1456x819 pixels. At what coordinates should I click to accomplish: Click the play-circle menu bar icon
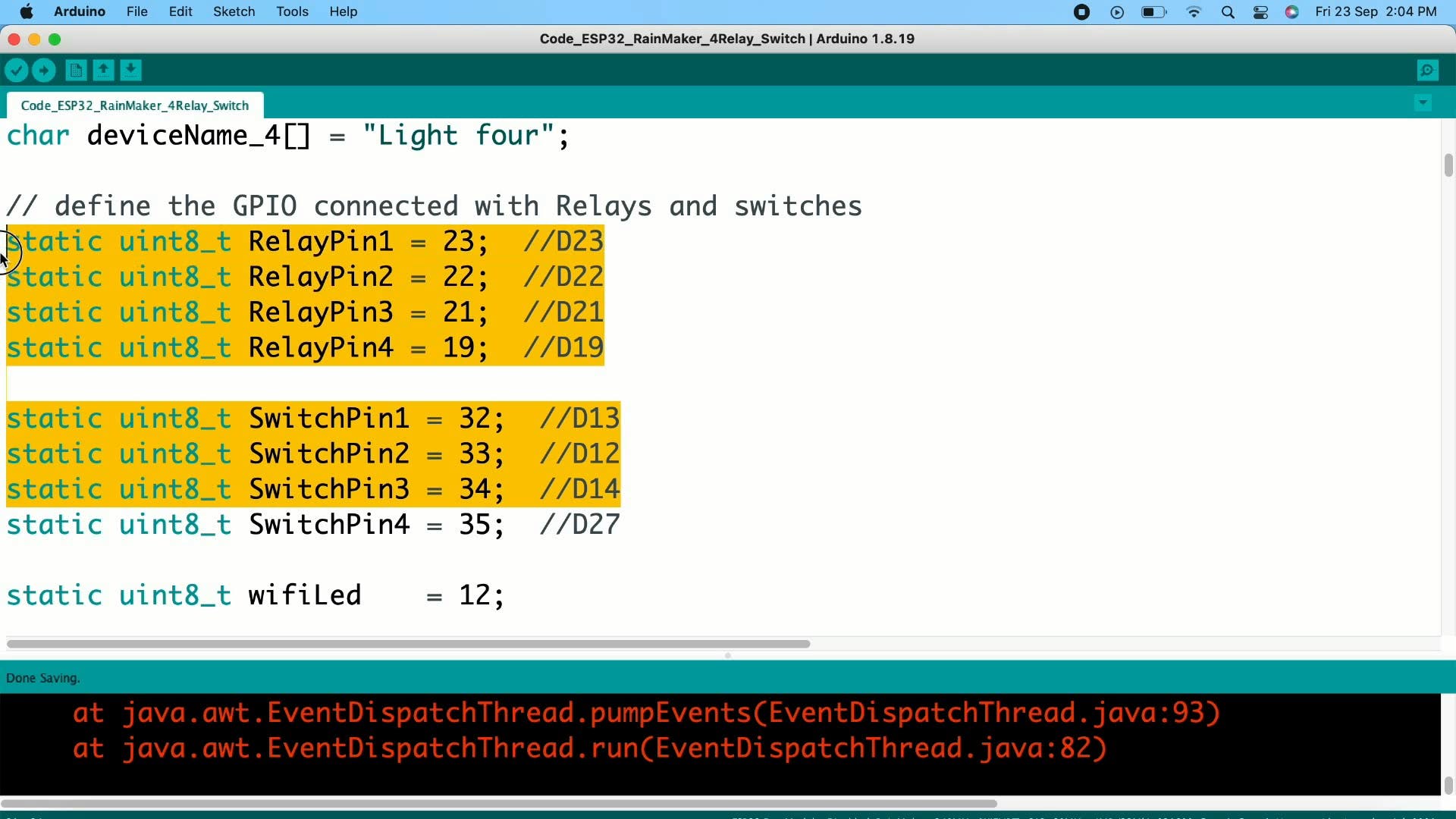point(1117,11)
